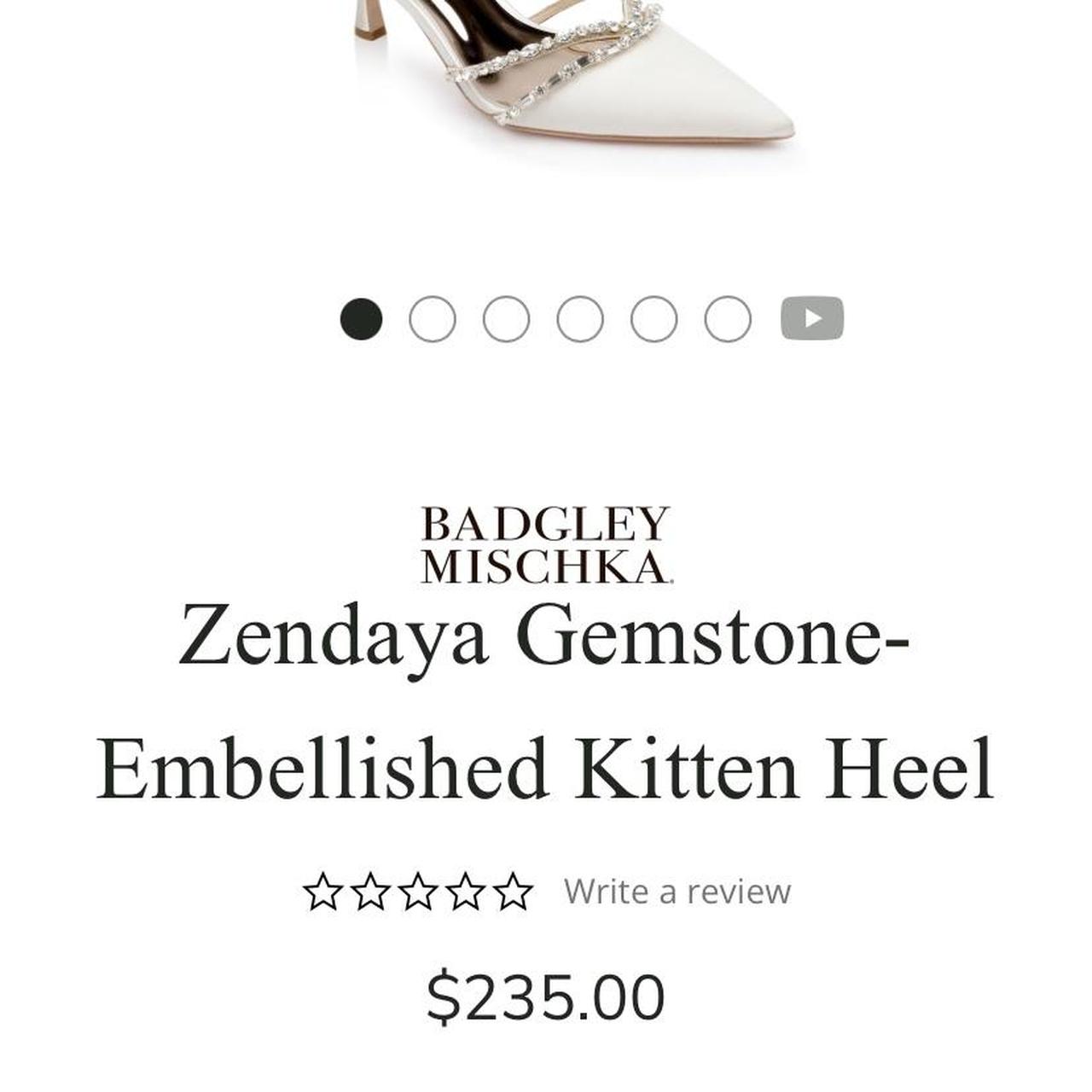Give five stars using the last star
The image size is (1092, 1092).
(x=513, y=892)
